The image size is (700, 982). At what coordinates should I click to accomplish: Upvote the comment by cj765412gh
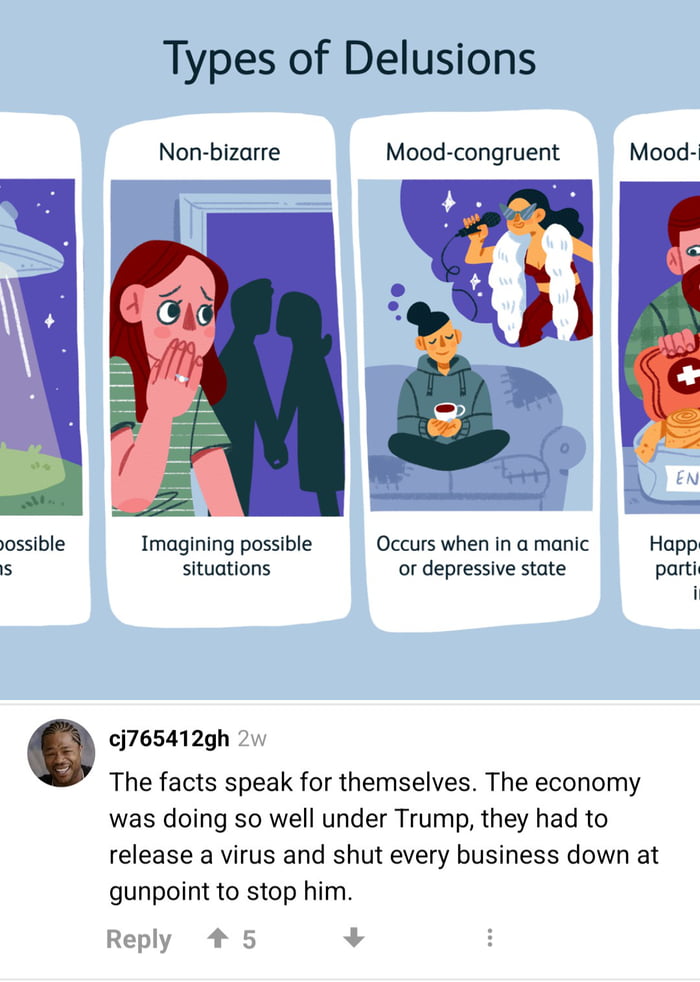point(217,938)
